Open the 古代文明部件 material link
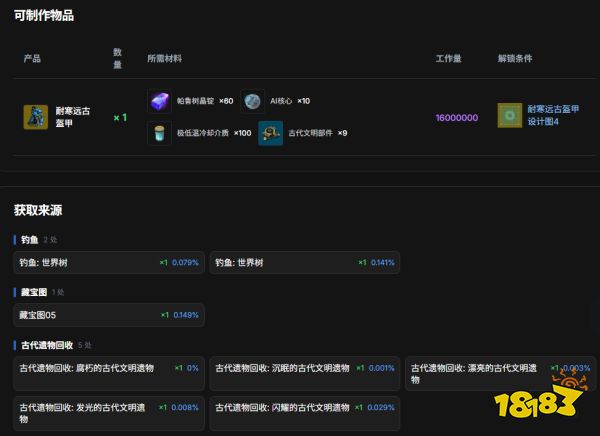Image resolution: width=600 pixels, height=436 pixels. coord(310,133)
